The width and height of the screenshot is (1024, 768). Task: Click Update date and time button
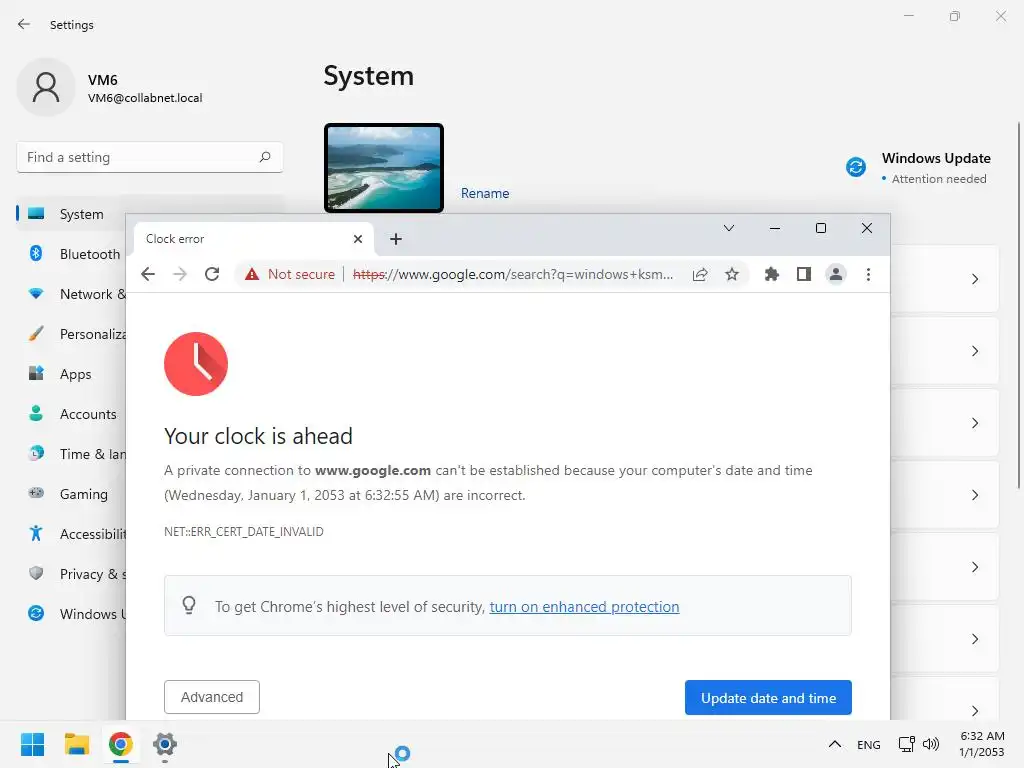click(x=768, y=697)
